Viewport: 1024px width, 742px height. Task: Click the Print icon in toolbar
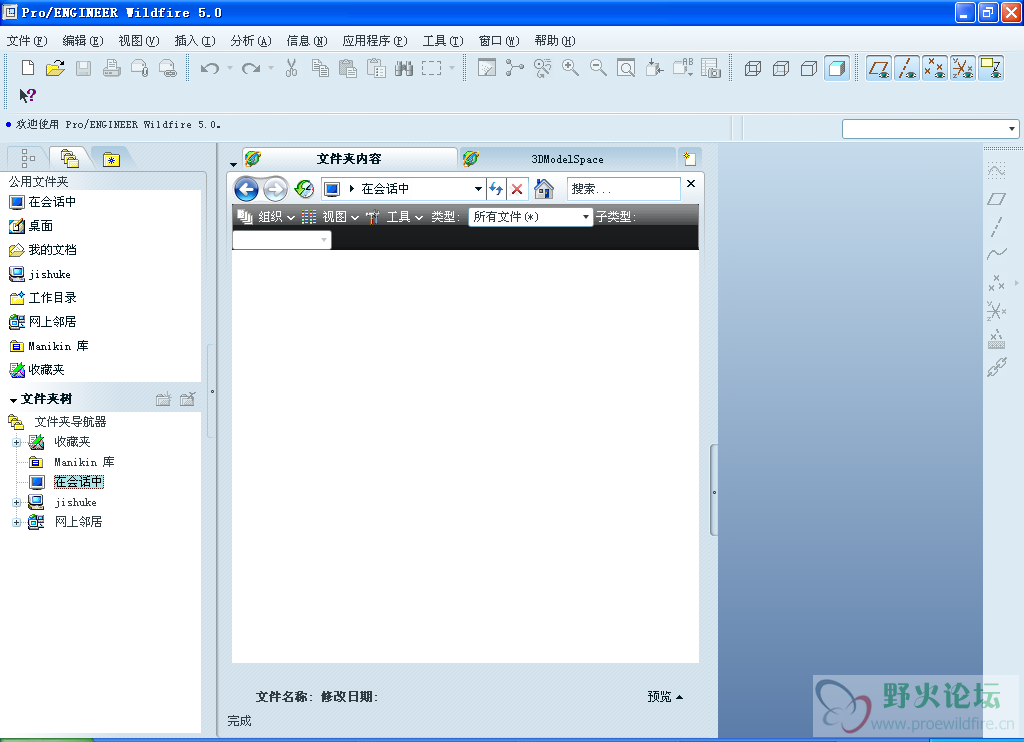[112, 68]
